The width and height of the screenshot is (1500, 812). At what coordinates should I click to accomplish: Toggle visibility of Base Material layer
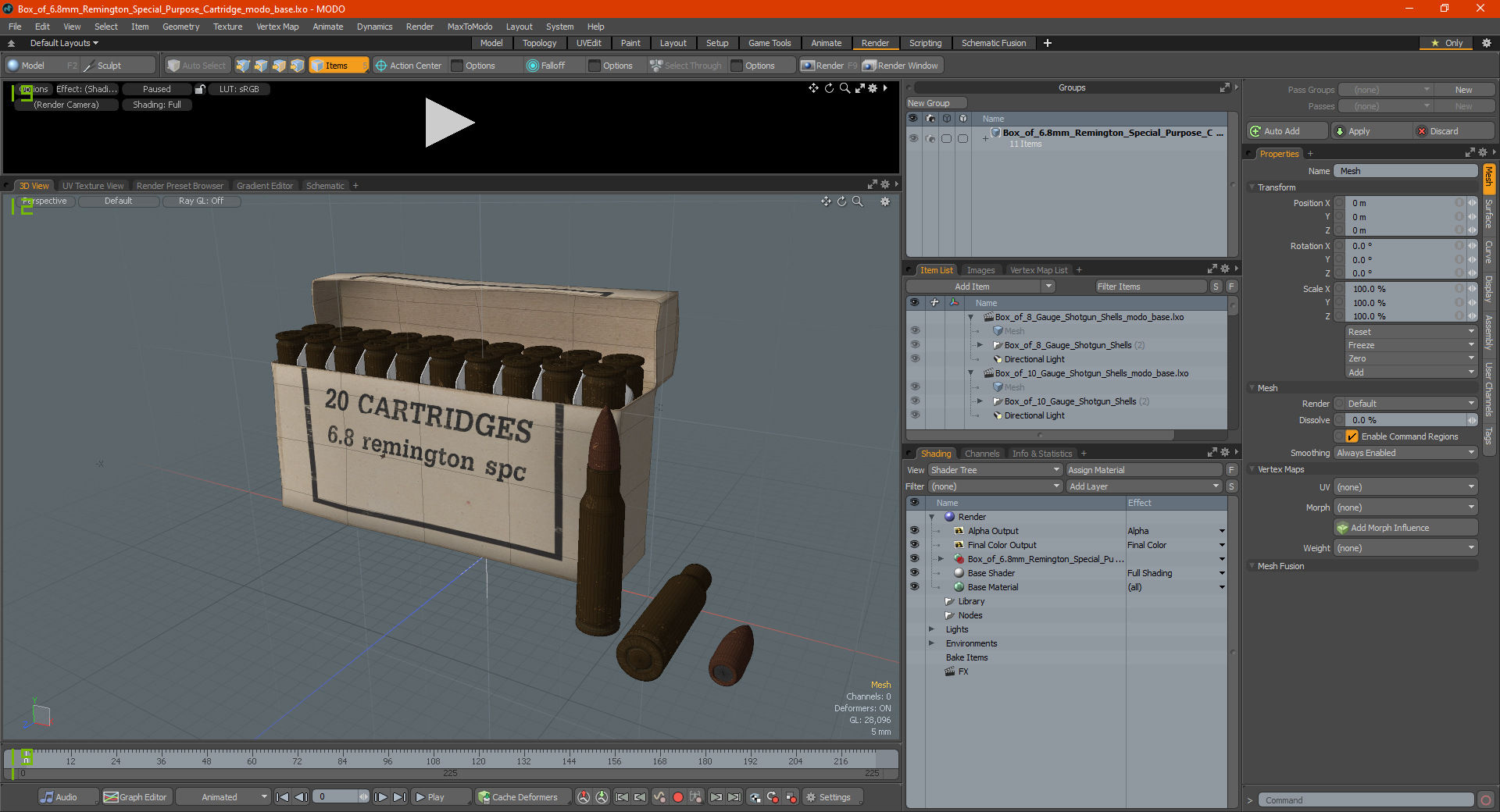pos(914,587)
